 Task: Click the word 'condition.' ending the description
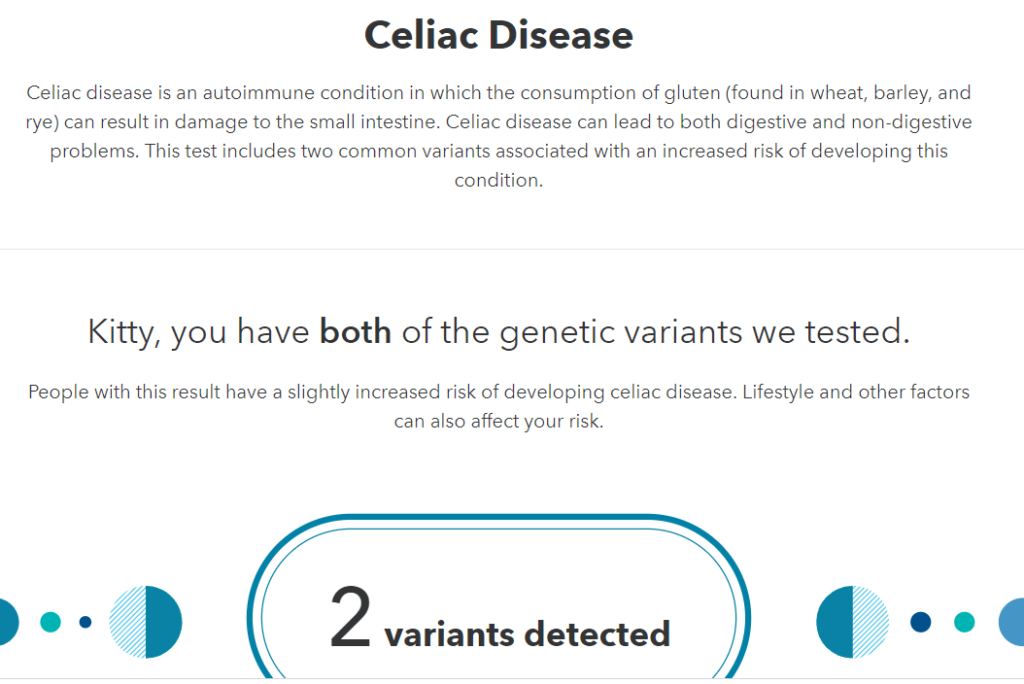point(499,180)
